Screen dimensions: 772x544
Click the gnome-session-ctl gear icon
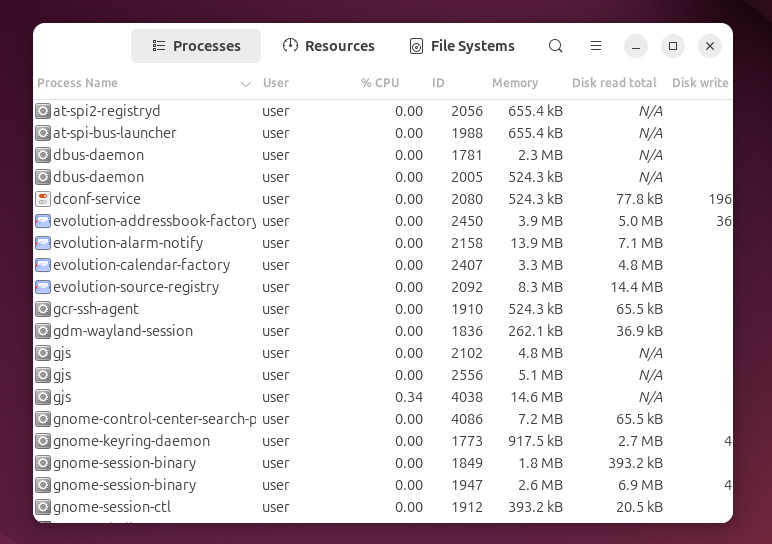(x=43, y=507)
